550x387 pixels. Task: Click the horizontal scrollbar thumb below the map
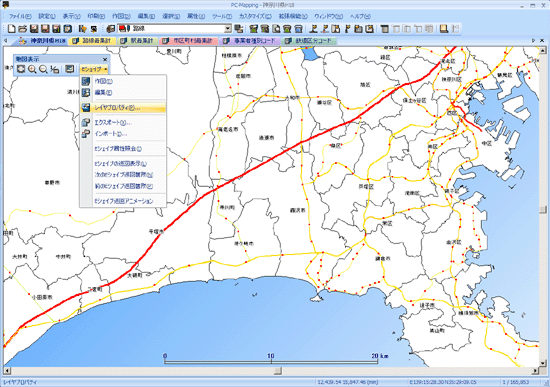[x=277, y=371]
